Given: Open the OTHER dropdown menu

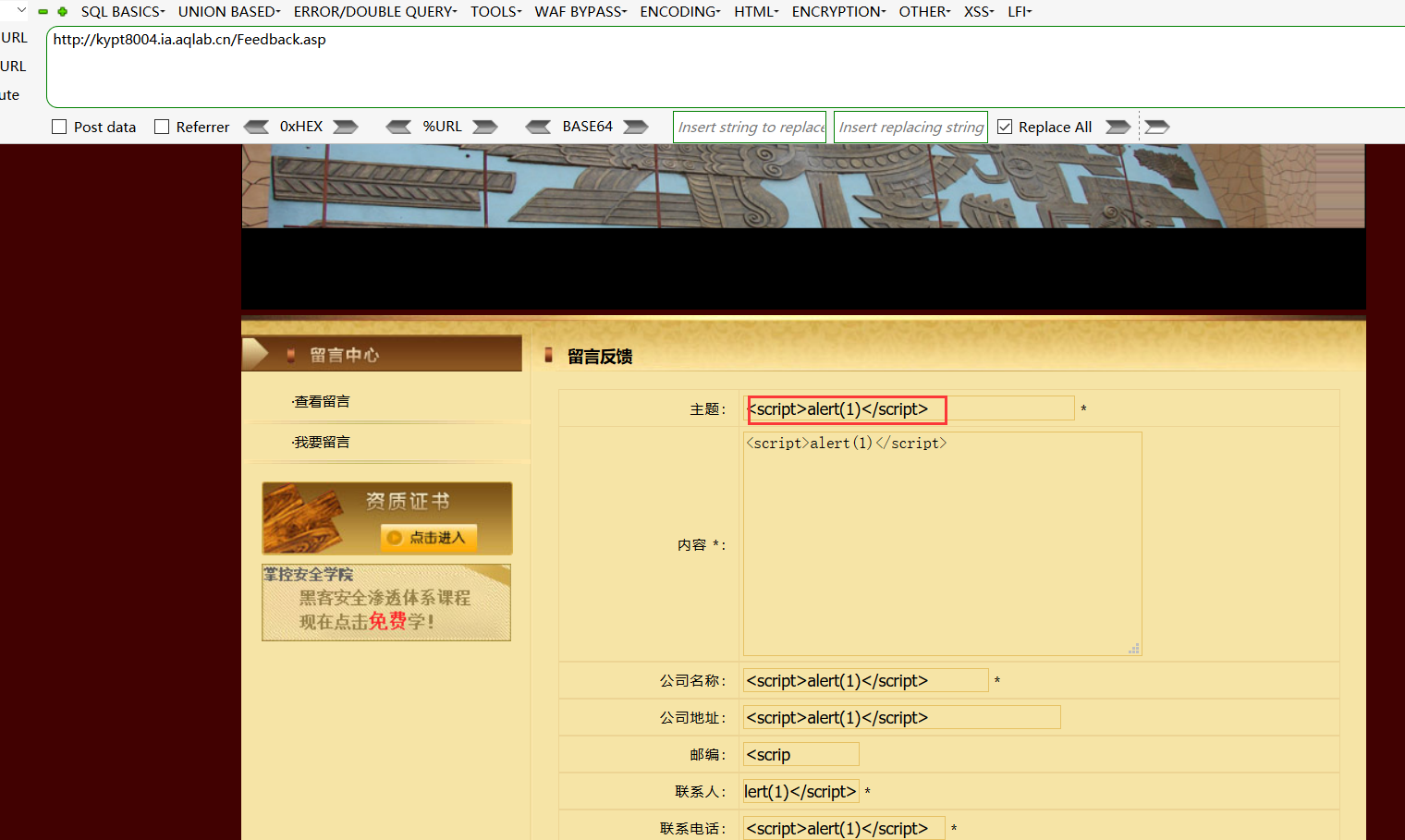Looking at the screenshot, I should (925, 12).
